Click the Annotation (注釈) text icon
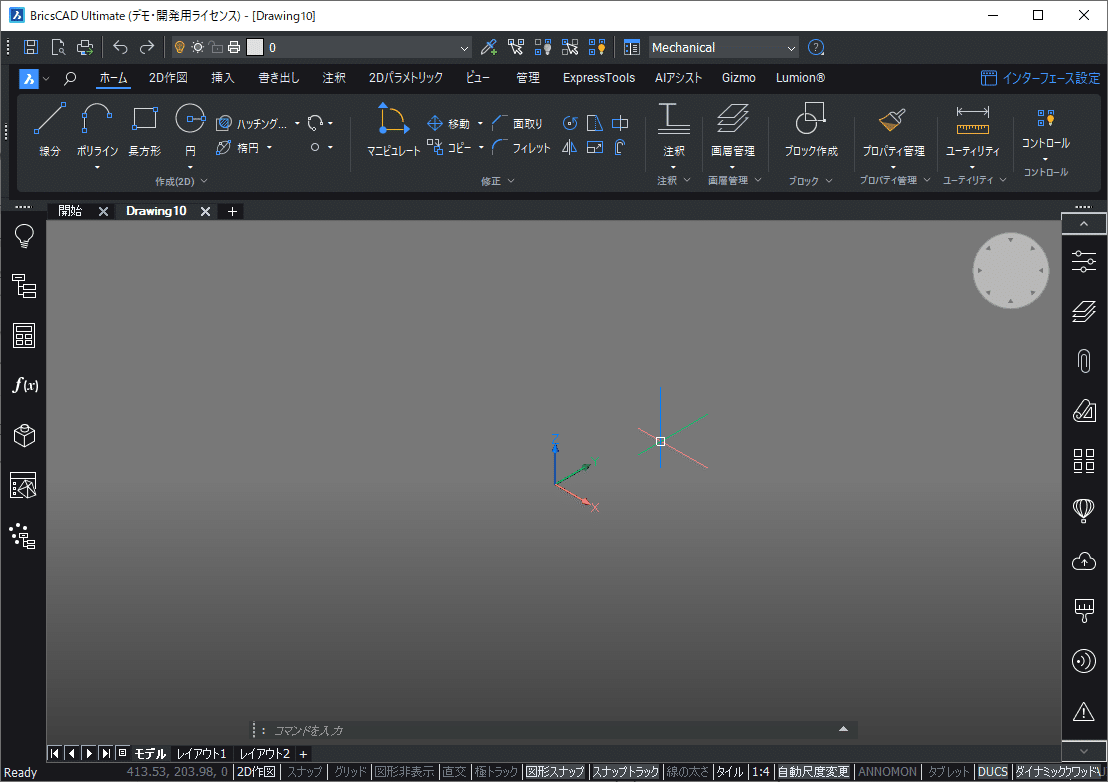Viewport: 1108px width, 782px height. pyautogui.click(x=673, y=118)
